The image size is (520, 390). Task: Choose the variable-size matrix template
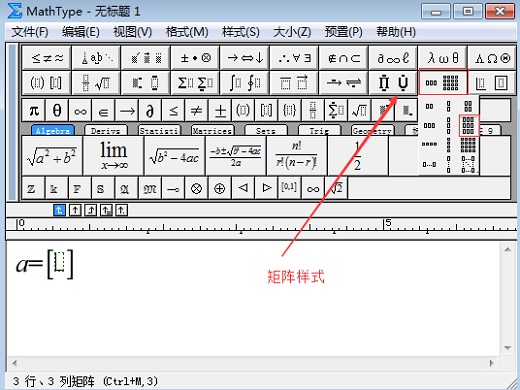pos(468,164)
